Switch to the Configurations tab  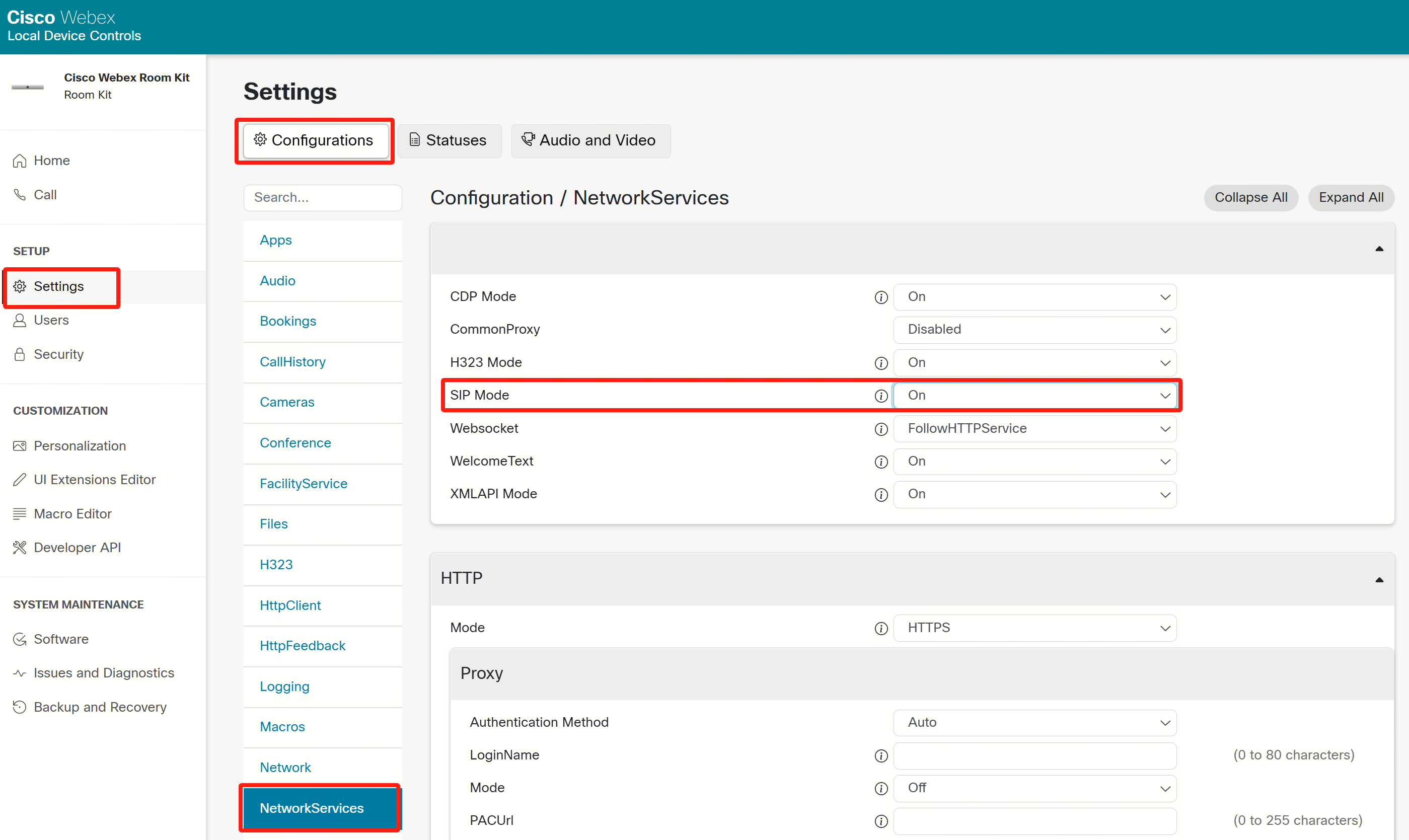coord(315,141)
